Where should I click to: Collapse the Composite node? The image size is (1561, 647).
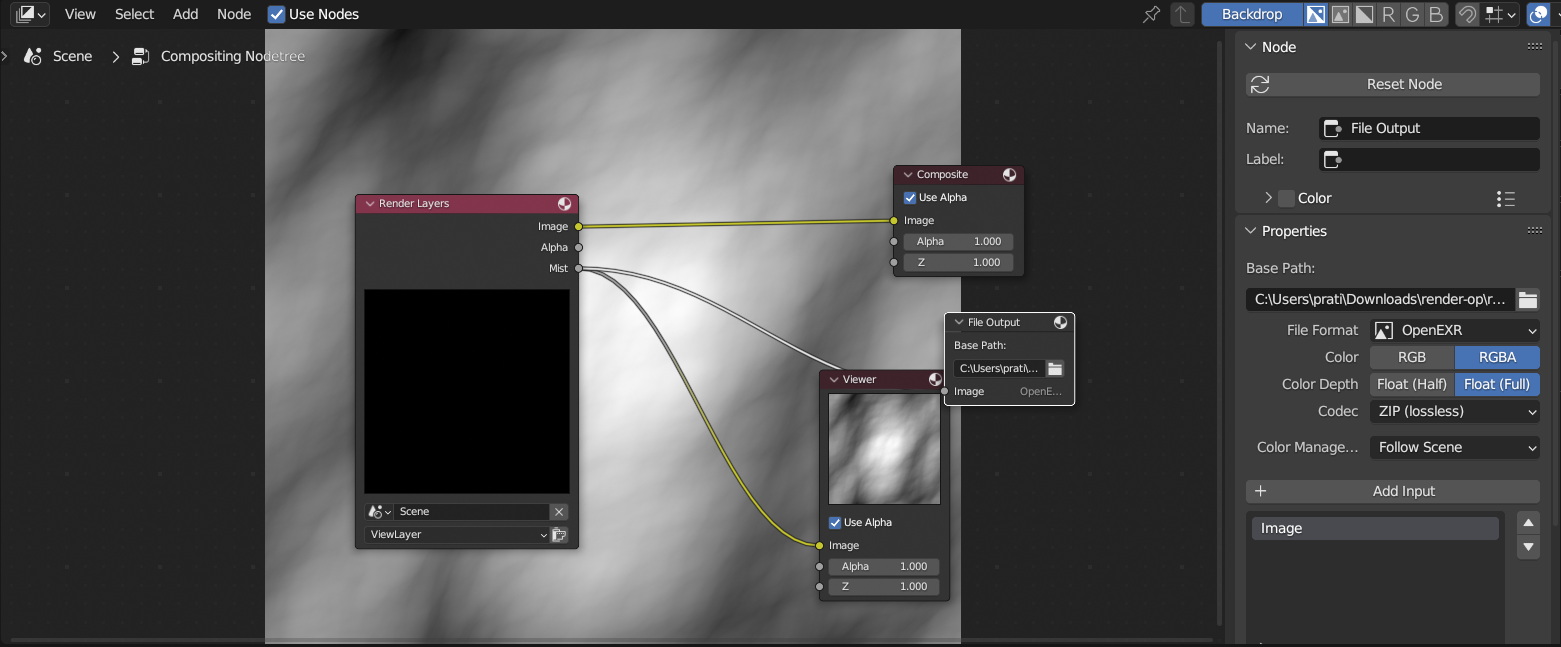(x=907, y=174)
